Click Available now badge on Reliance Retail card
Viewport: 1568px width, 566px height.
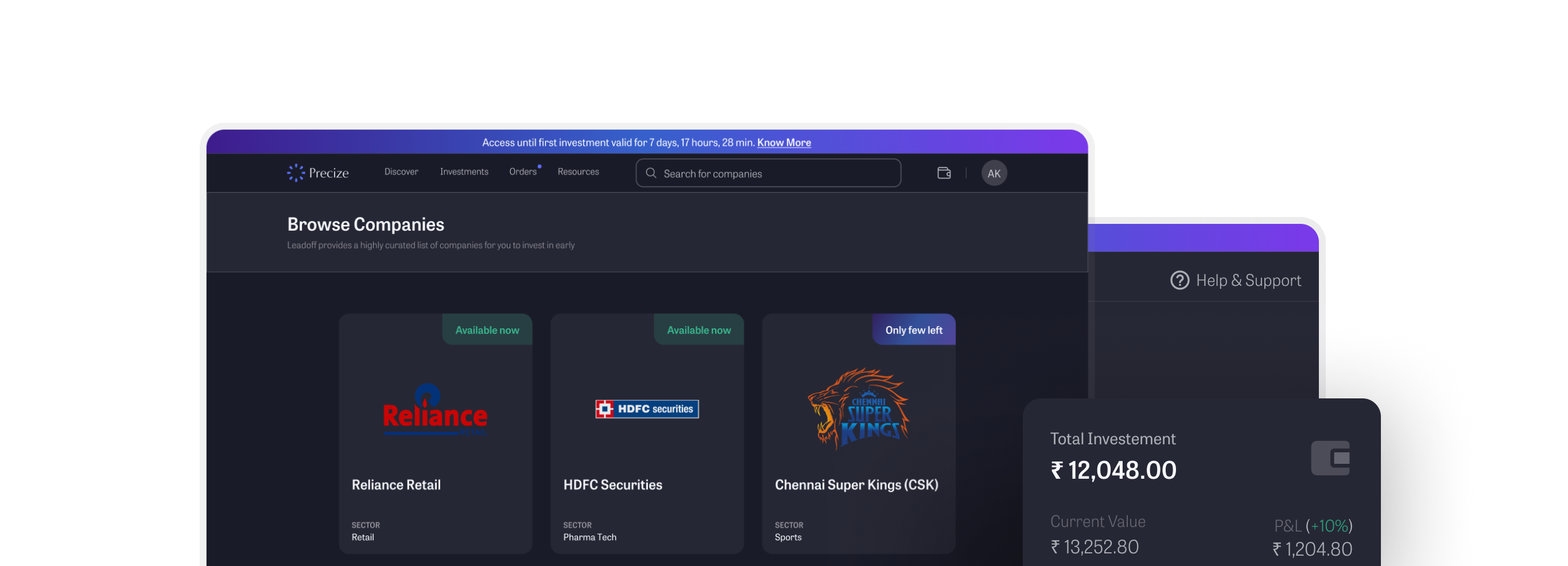click(x=487, y=330)
